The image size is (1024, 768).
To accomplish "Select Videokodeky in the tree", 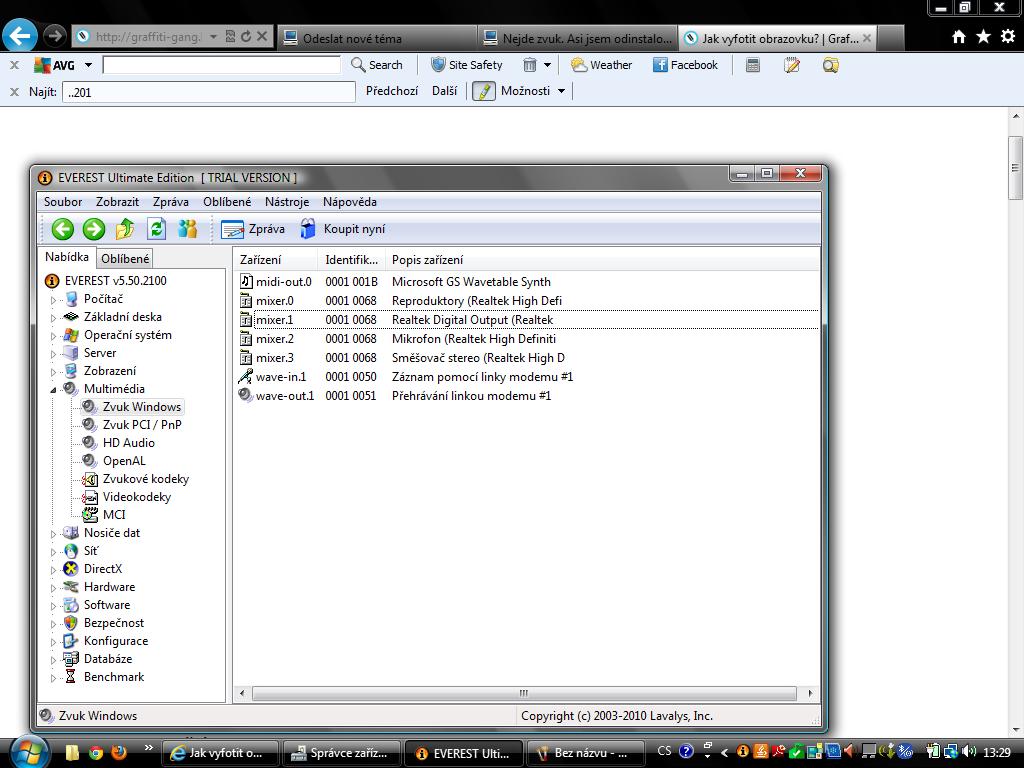I will point(136,497).
